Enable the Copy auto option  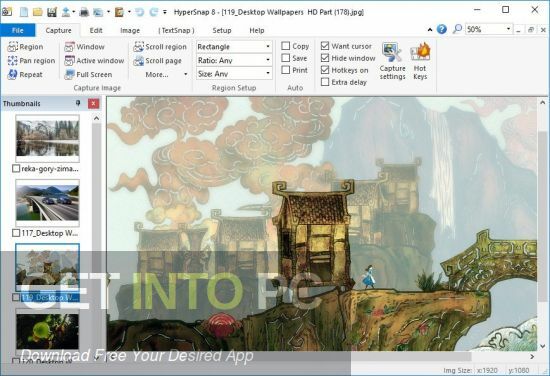pyautogui.click(x=286, y=46)
